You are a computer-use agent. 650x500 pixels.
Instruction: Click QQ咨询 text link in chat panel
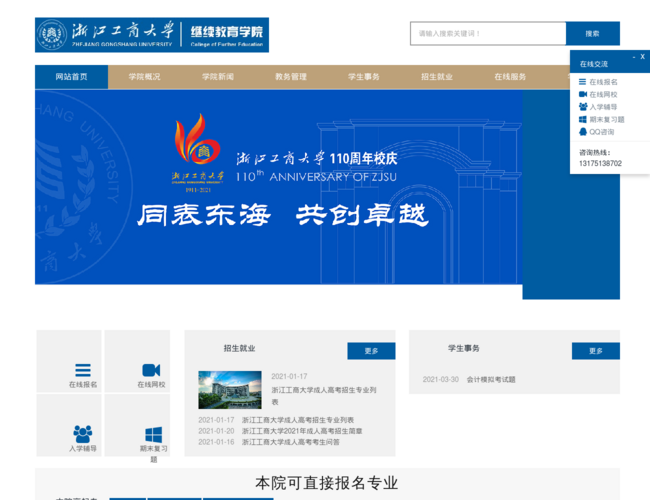602,132
